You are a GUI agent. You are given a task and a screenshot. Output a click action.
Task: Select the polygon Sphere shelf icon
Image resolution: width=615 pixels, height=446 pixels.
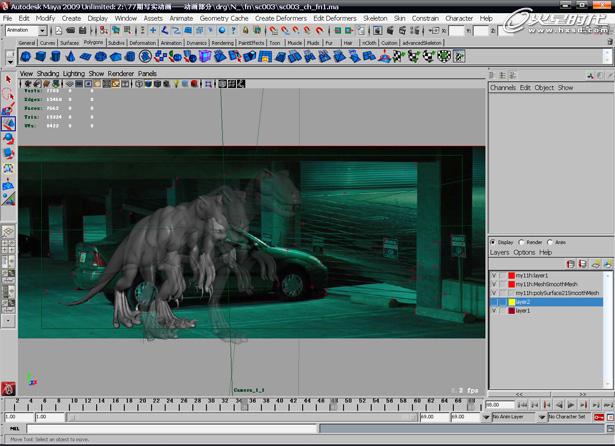25,56
